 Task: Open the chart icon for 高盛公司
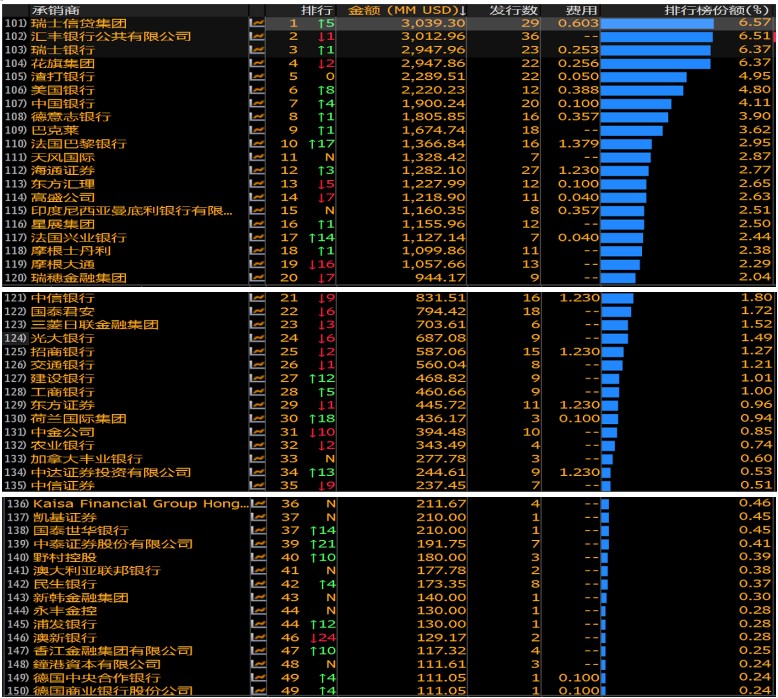point(257,197)
